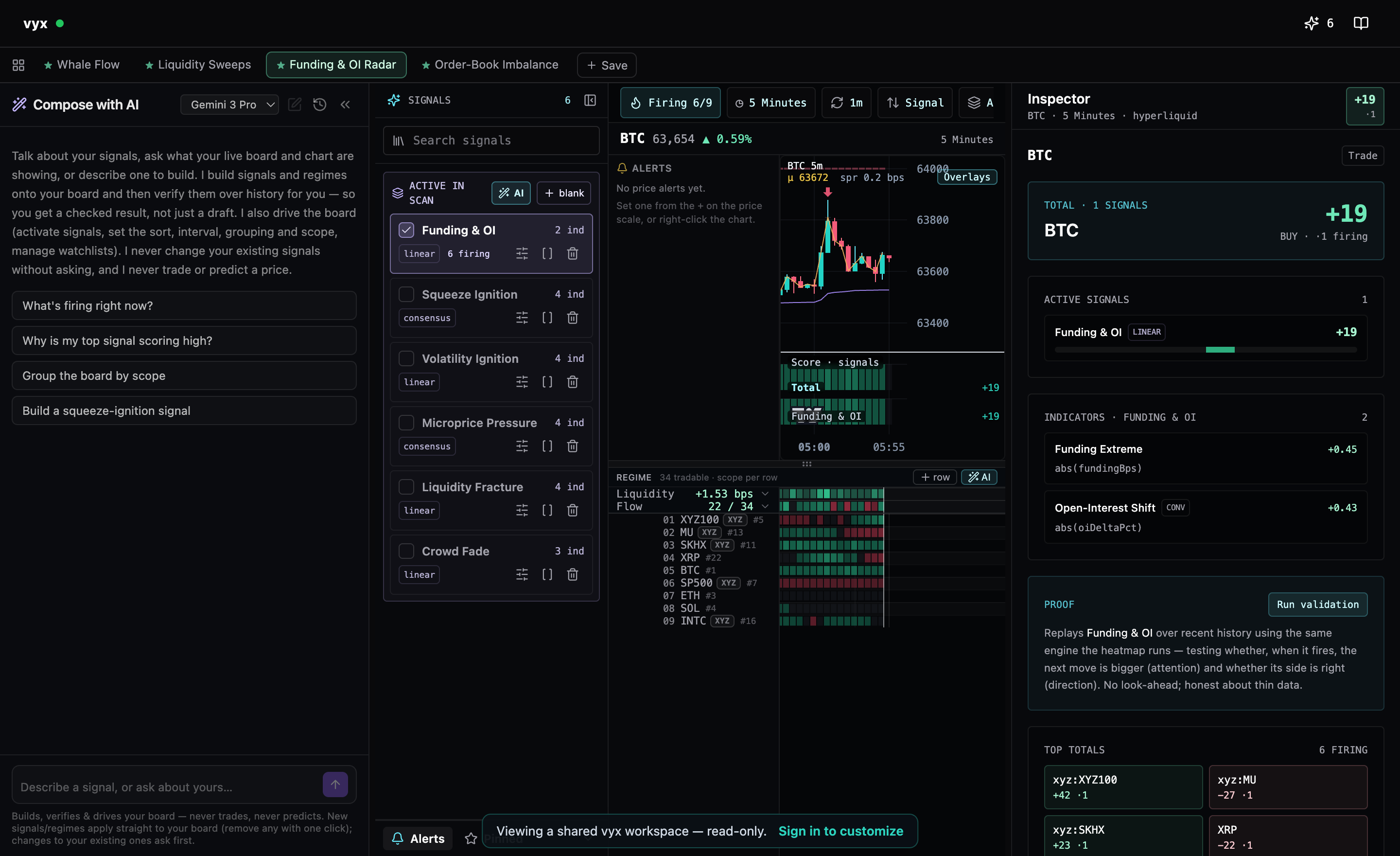Click the brackets icon on Funding & OI

coord(547,253)
